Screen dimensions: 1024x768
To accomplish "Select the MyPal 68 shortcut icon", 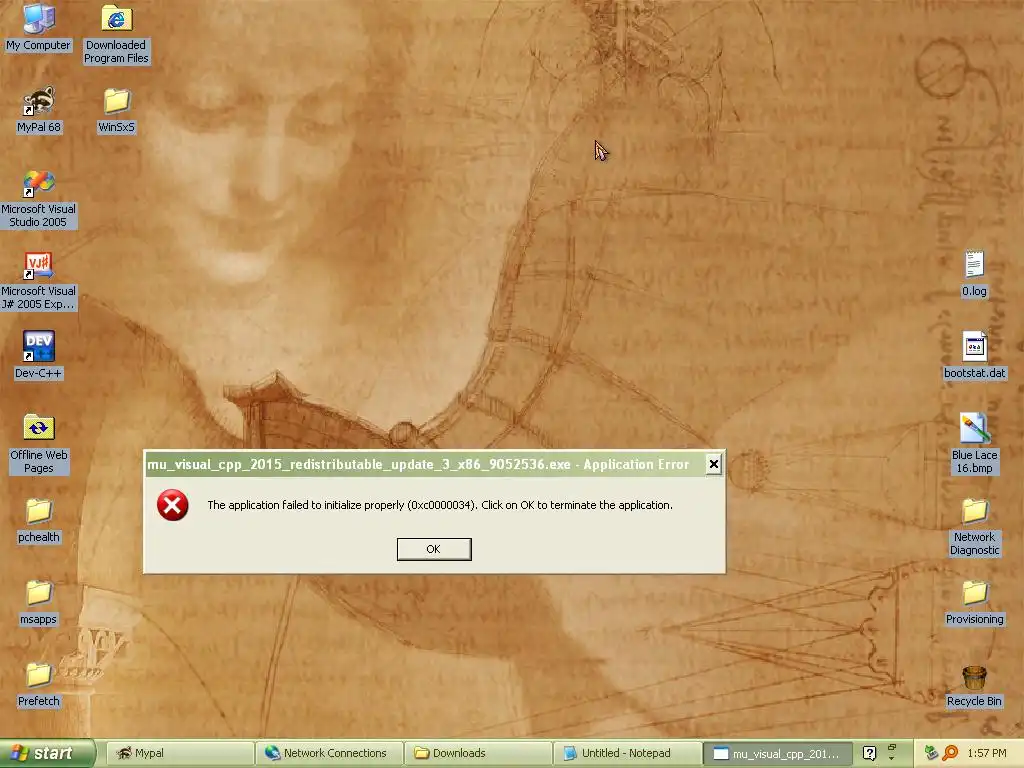I will [x=39, y=110].
